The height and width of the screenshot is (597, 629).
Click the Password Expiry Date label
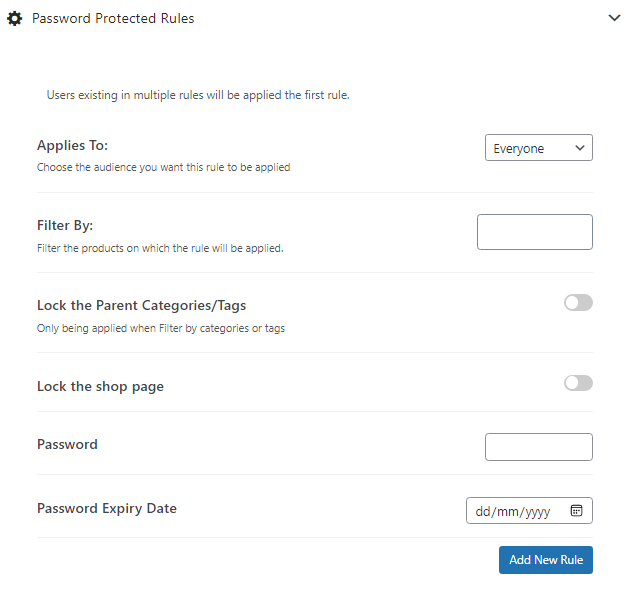click(x=107, y=508)
